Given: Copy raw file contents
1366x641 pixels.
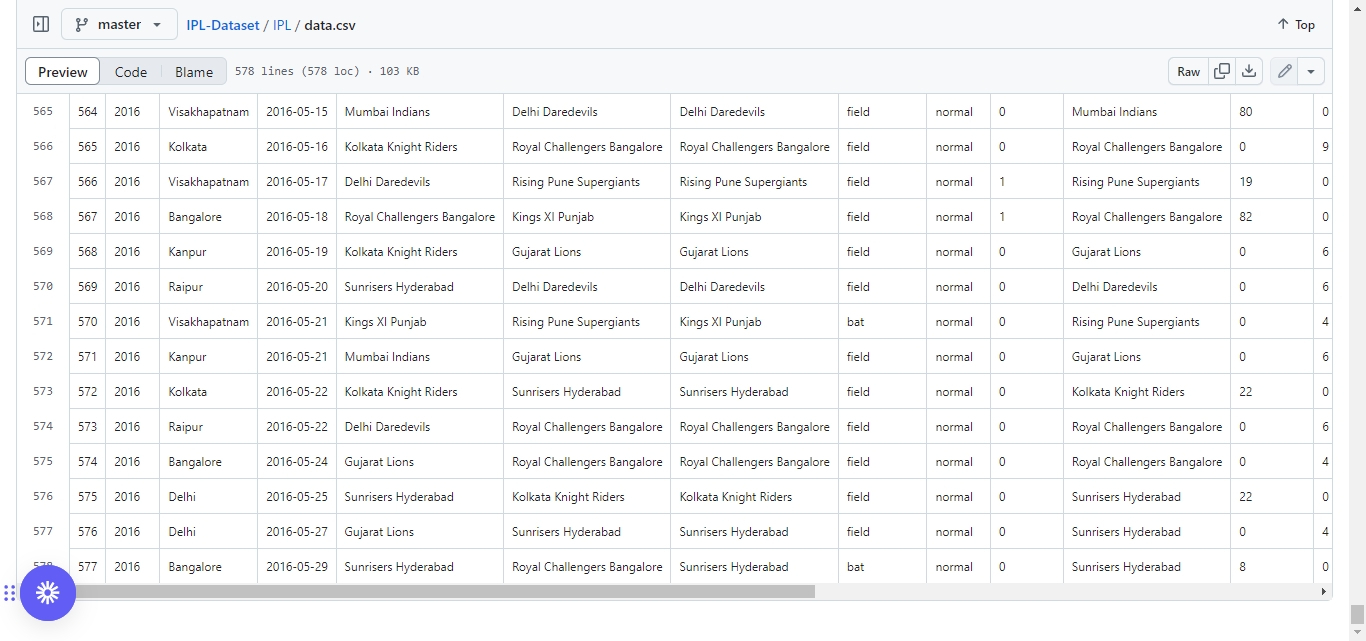Looking at the screenshot, I should (1221, 72).
